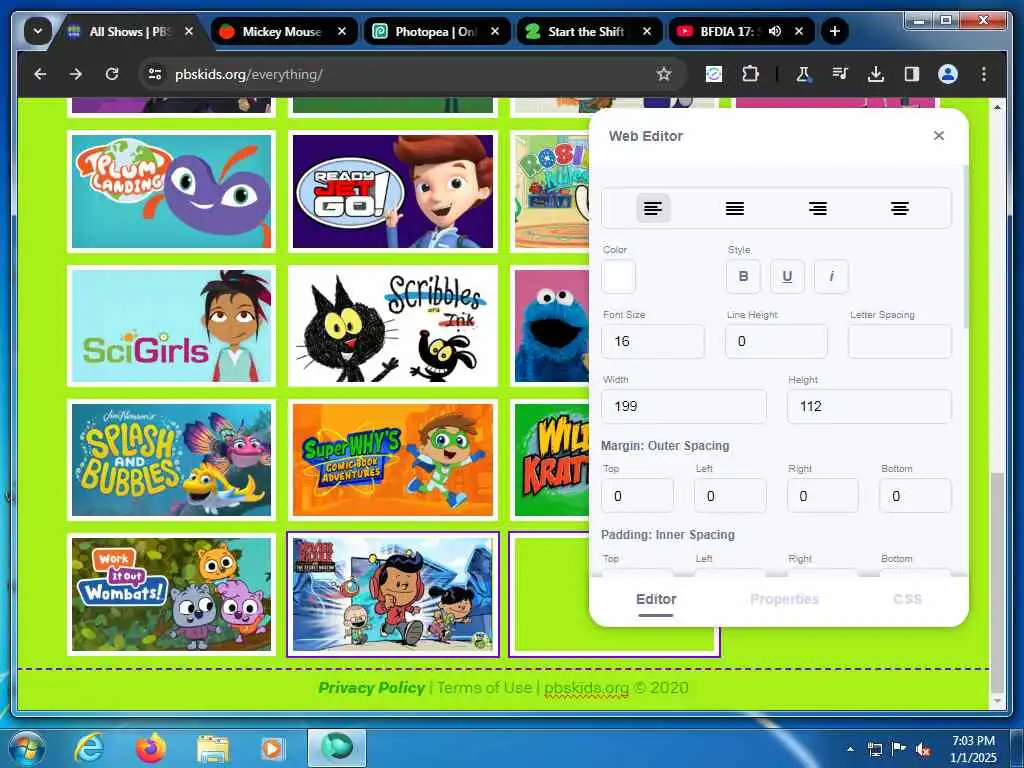1024x768 pixels.
Task: Open the Web Editor extension icon
Action: coord(714,74)
